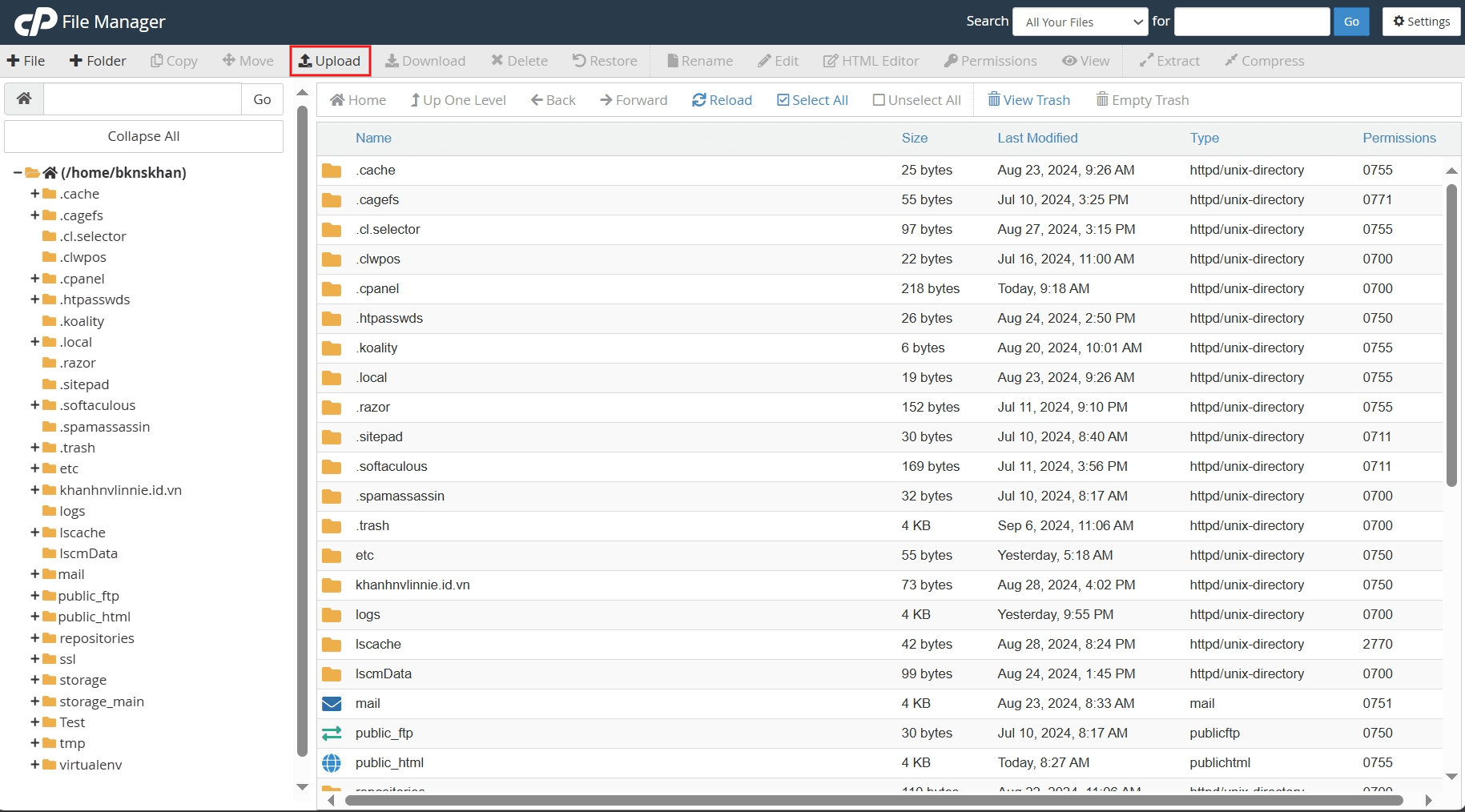Click the home icon beside path field
Viewport: 1465px width, 812px height.
coord(24,99)
